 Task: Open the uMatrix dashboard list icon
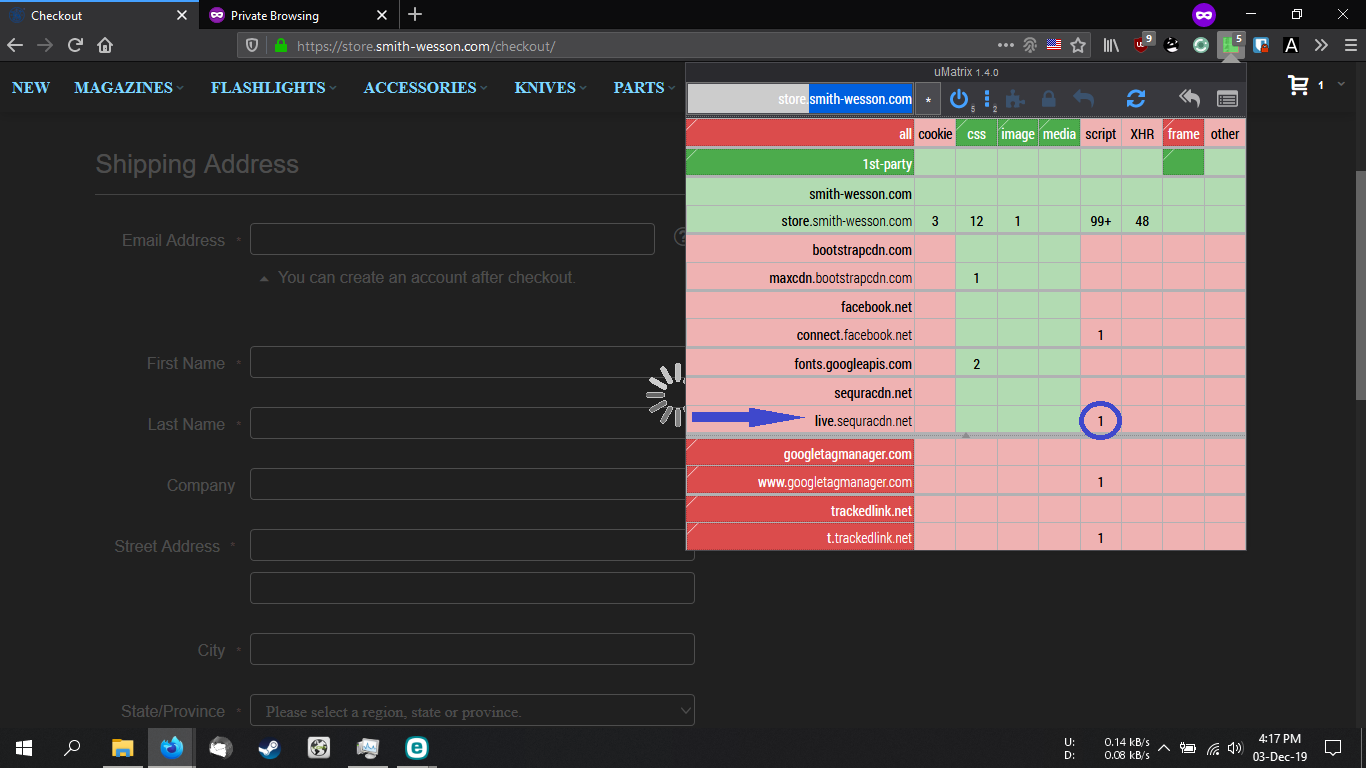pyautogui.click(x=1227, y=99)
